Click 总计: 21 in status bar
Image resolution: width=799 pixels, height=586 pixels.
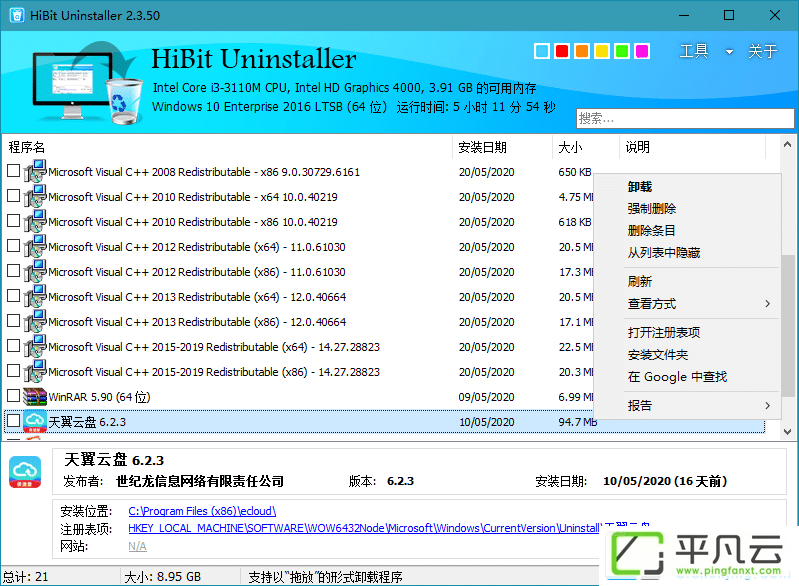(x=25, y=576)
